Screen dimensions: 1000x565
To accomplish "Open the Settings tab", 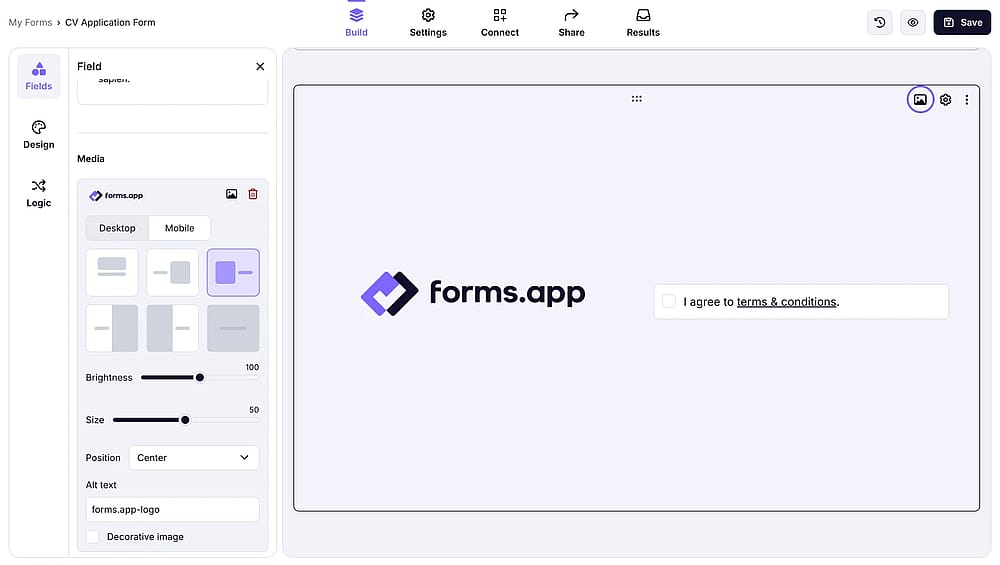I will pos(428,22).
